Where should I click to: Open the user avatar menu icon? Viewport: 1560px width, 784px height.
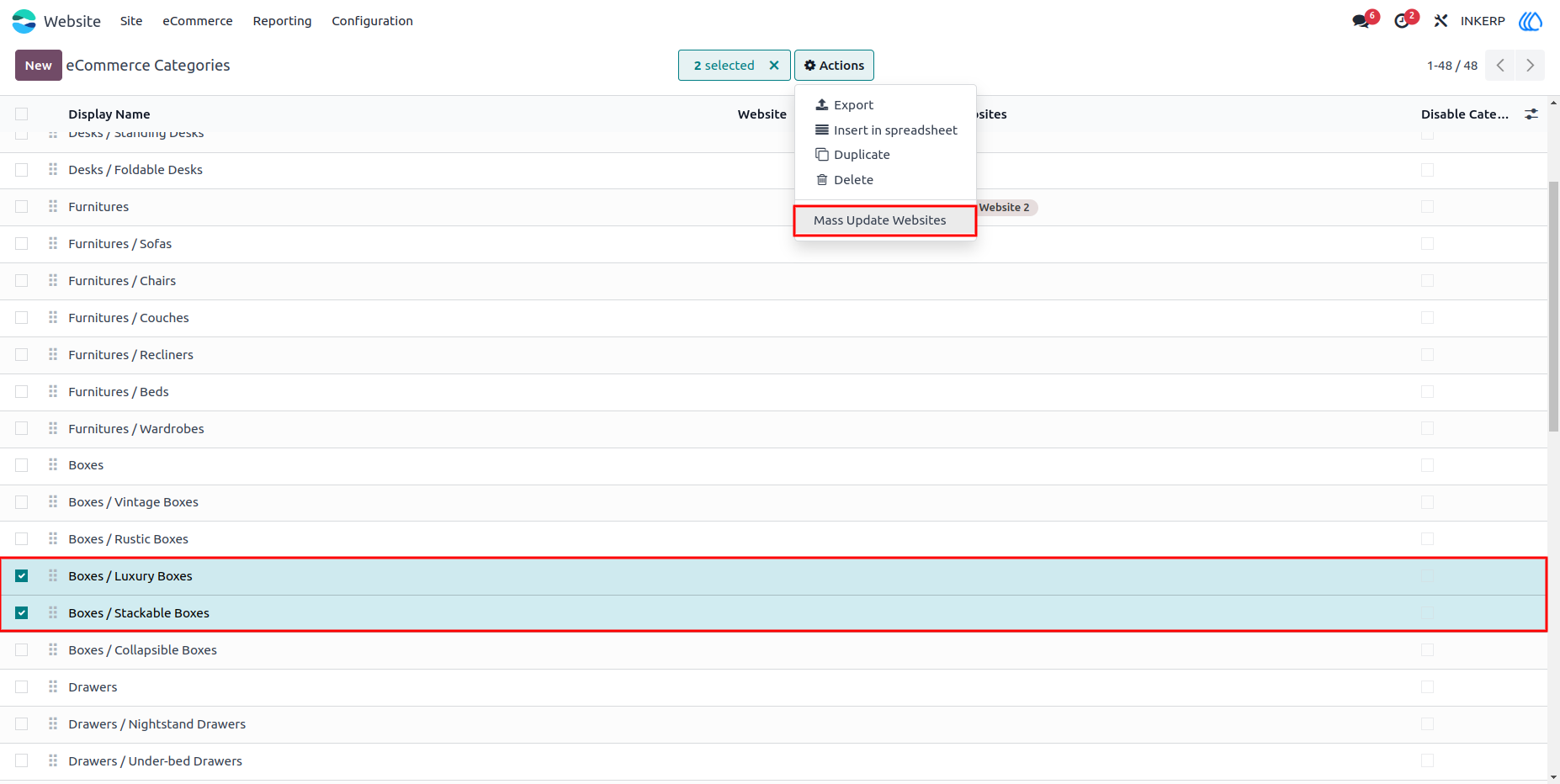click(x=1531, y=21)
